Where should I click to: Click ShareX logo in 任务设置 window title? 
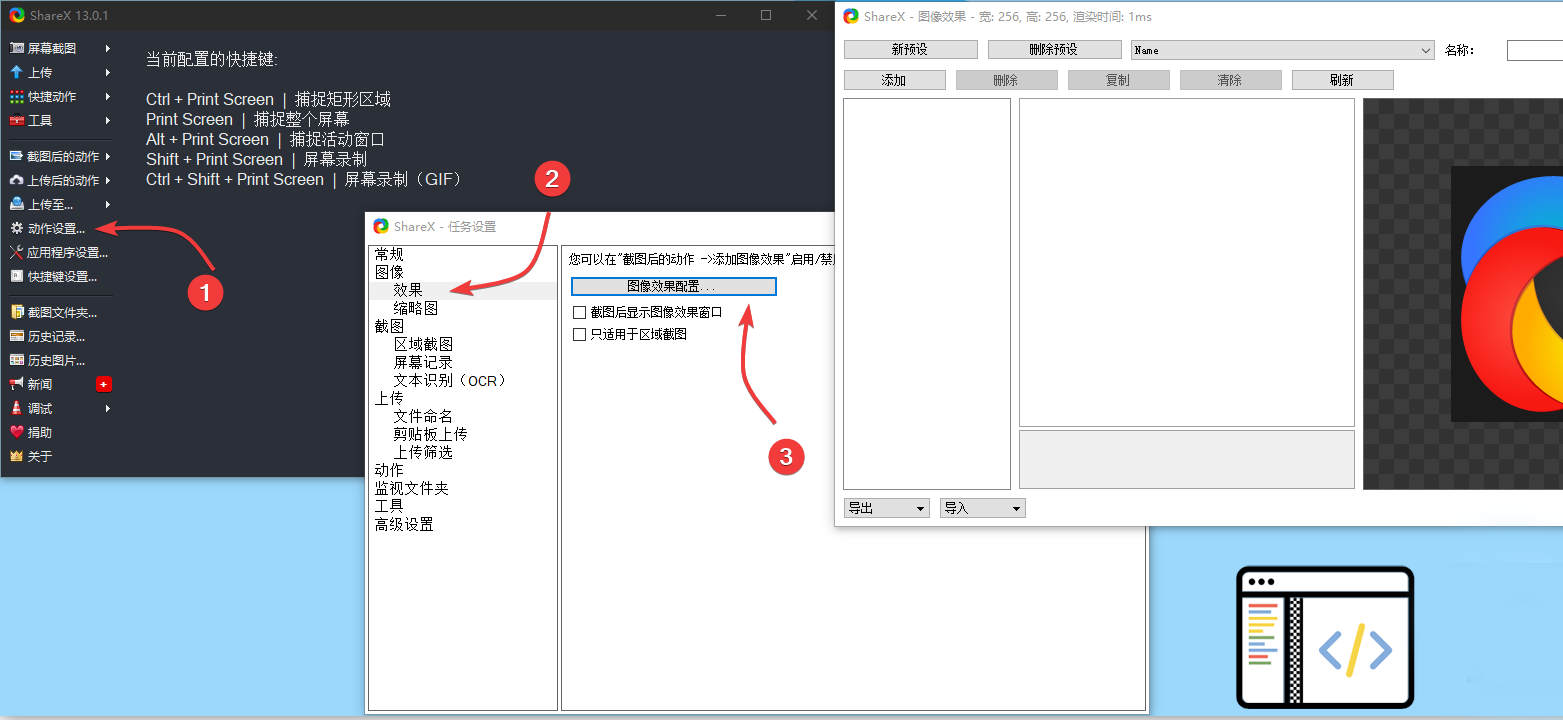[381, 226]
